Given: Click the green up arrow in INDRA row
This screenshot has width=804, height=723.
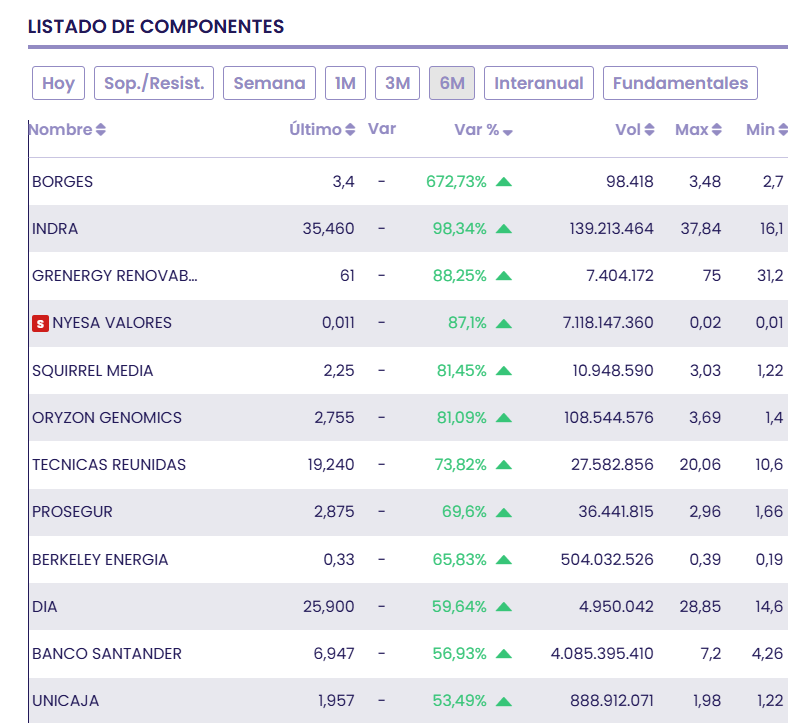Looking at the screenshot, I should coord(504,229).
